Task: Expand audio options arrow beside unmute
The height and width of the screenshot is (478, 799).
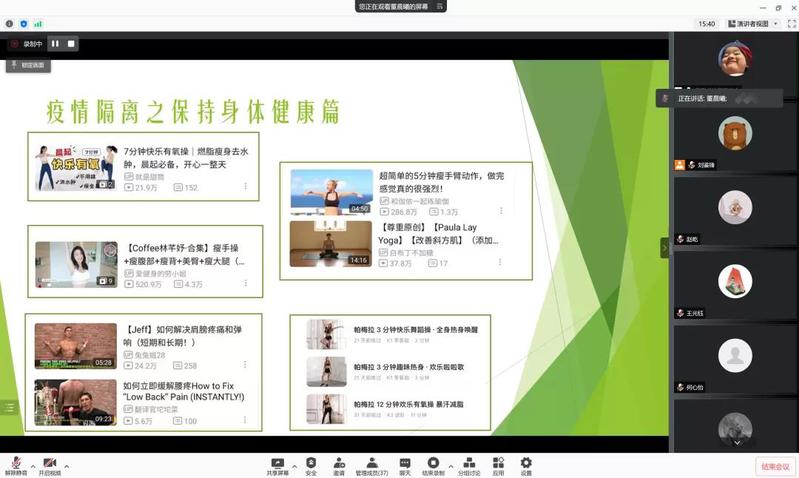Action: point(32,466)
